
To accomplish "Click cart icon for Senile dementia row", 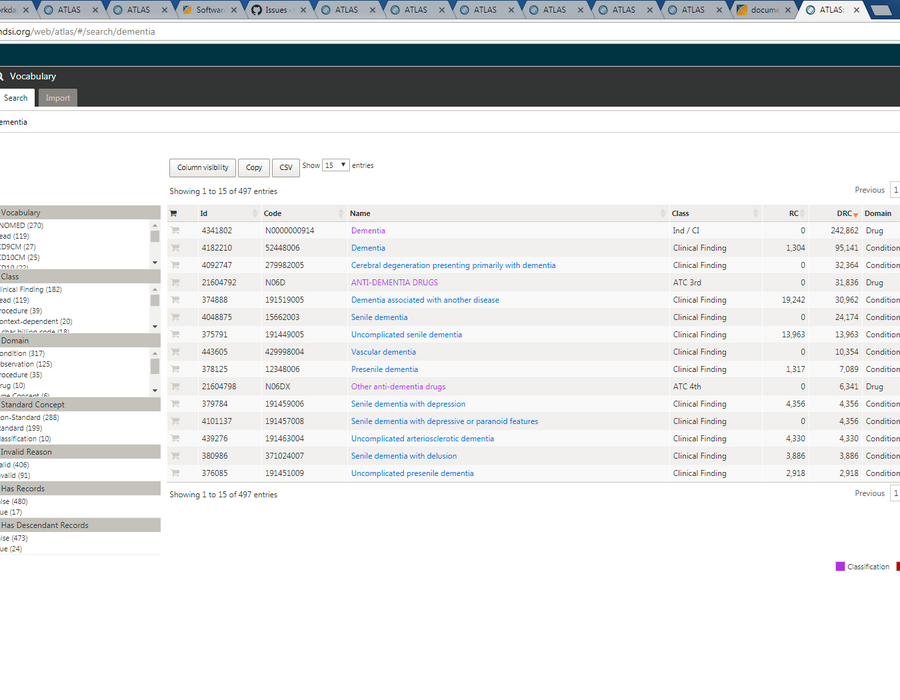I will tap(175, 317).
